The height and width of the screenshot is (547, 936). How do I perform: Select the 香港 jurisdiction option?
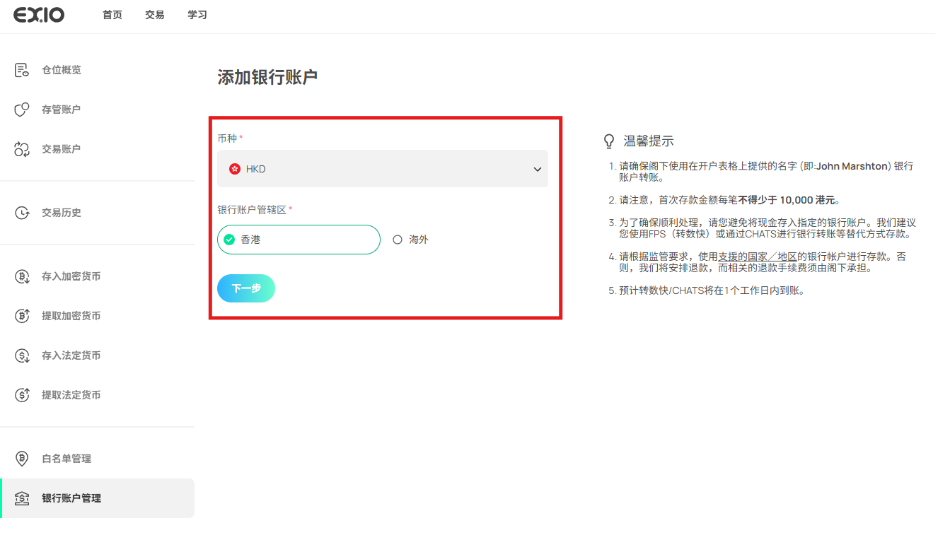298,240
